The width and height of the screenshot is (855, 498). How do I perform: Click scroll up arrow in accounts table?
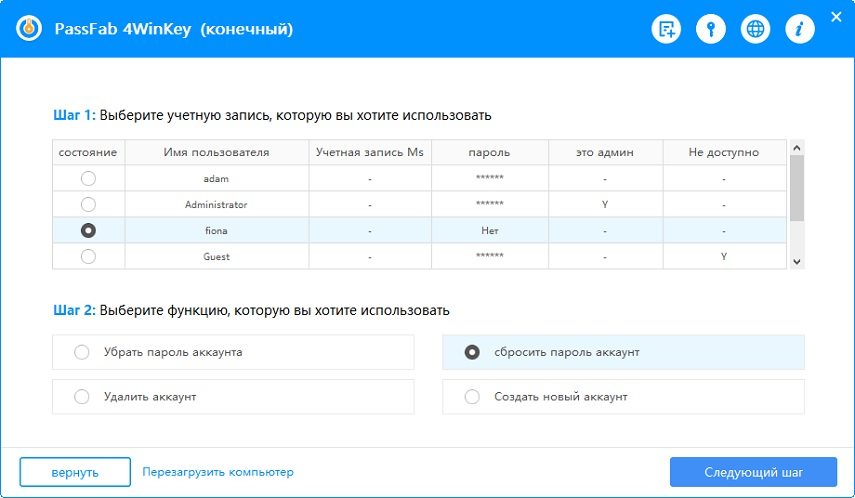[x=797, y=147]
